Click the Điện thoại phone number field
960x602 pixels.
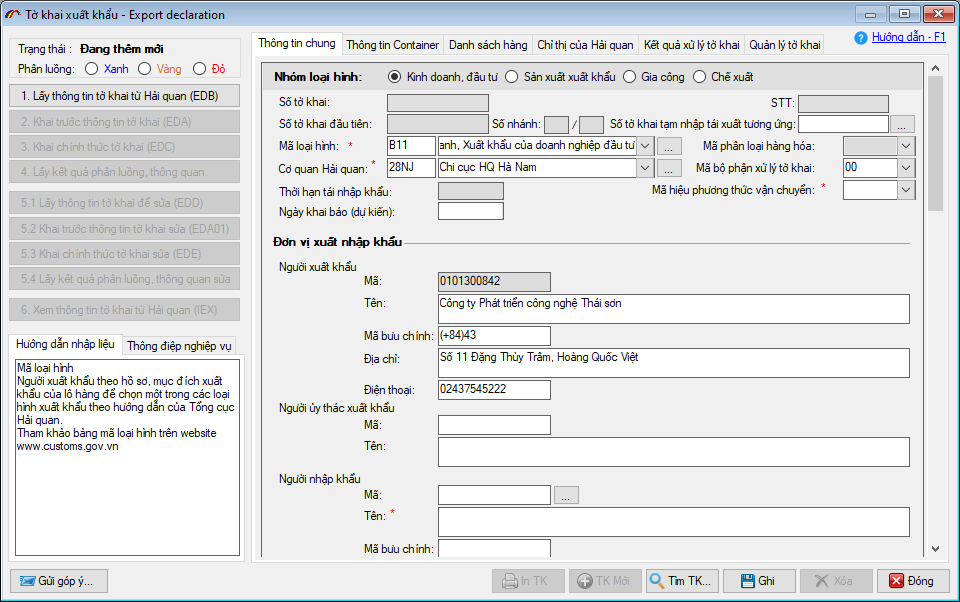pos(493,389)
